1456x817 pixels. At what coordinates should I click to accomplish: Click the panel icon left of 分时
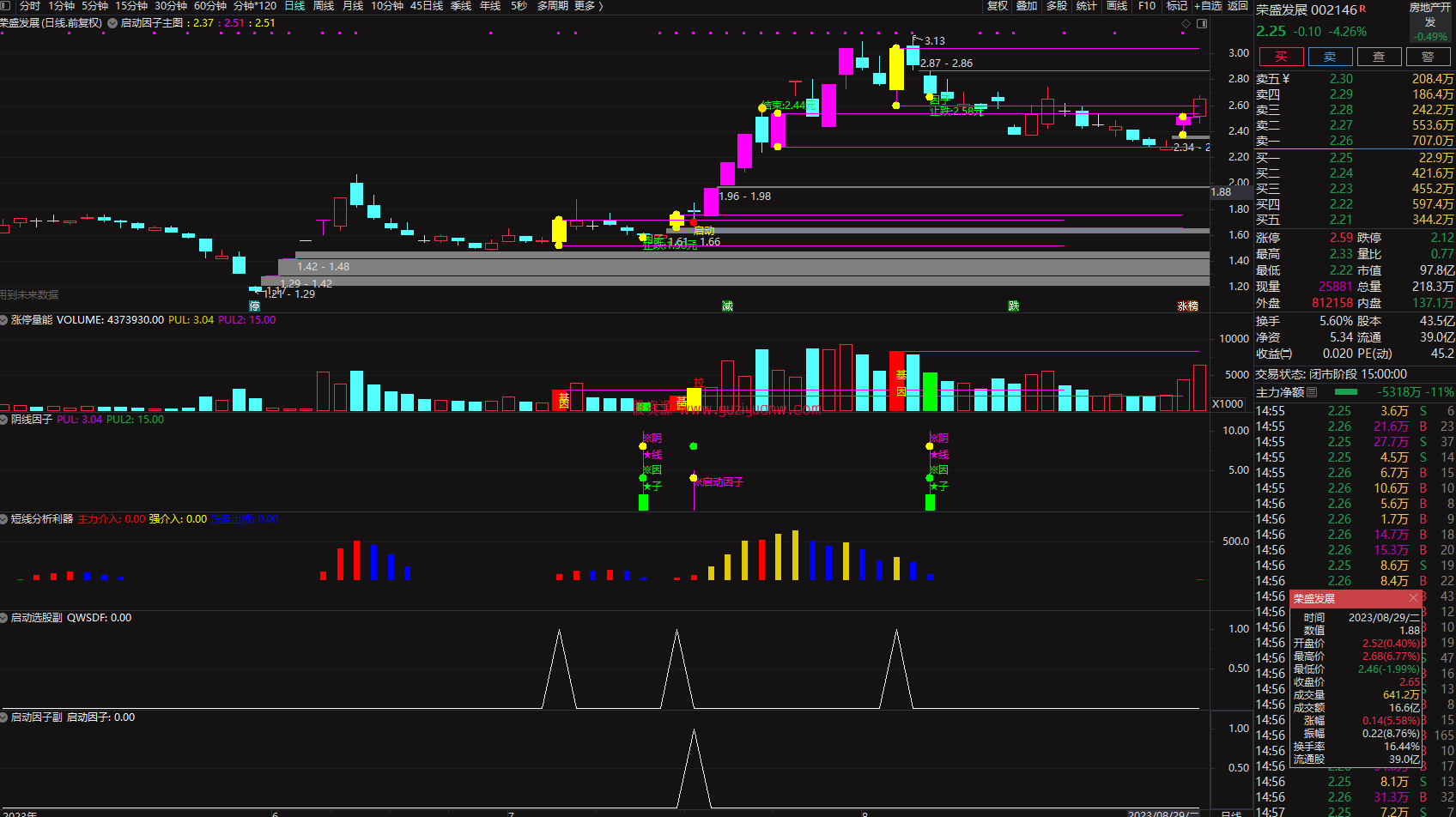[x=6, y=6]
